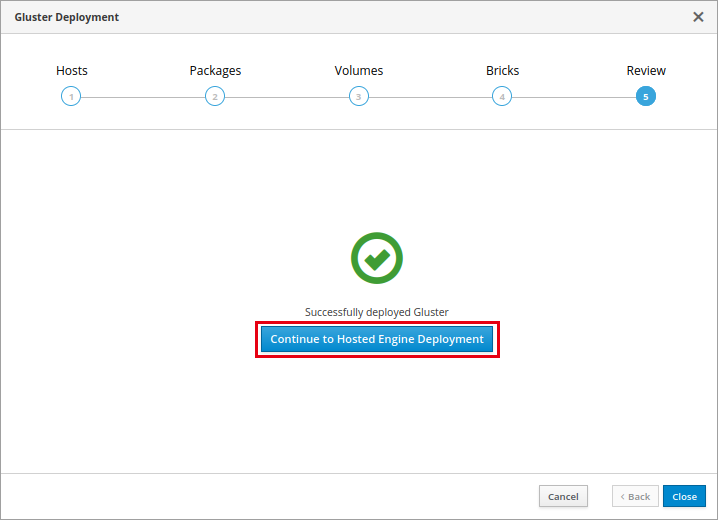The height and width of the screenshot is (520, 718).
Task: Click the green success checkmark icon
Action: (377, 258)
